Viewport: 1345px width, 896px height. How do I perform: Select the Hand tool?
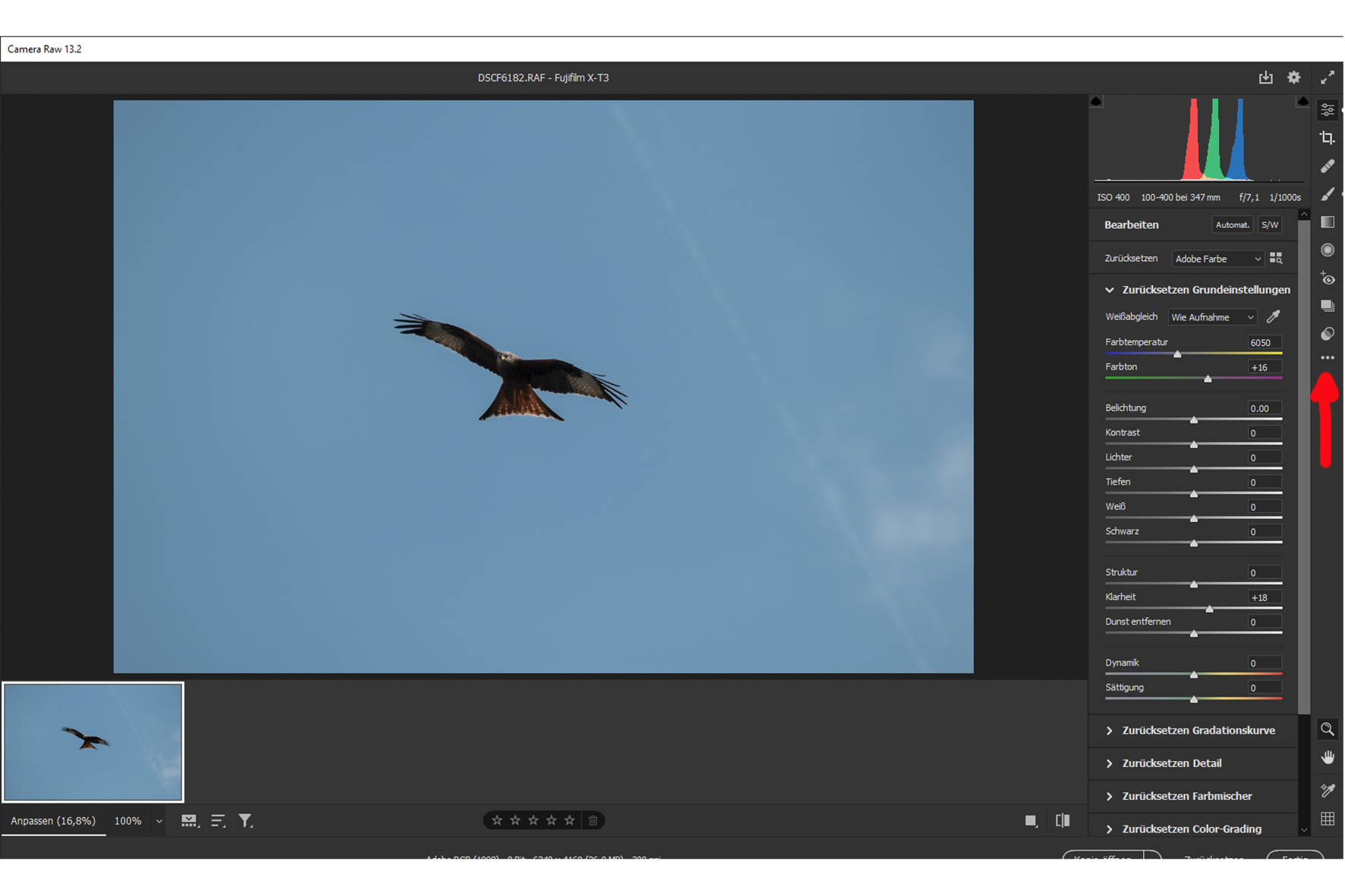(1327, 757)
